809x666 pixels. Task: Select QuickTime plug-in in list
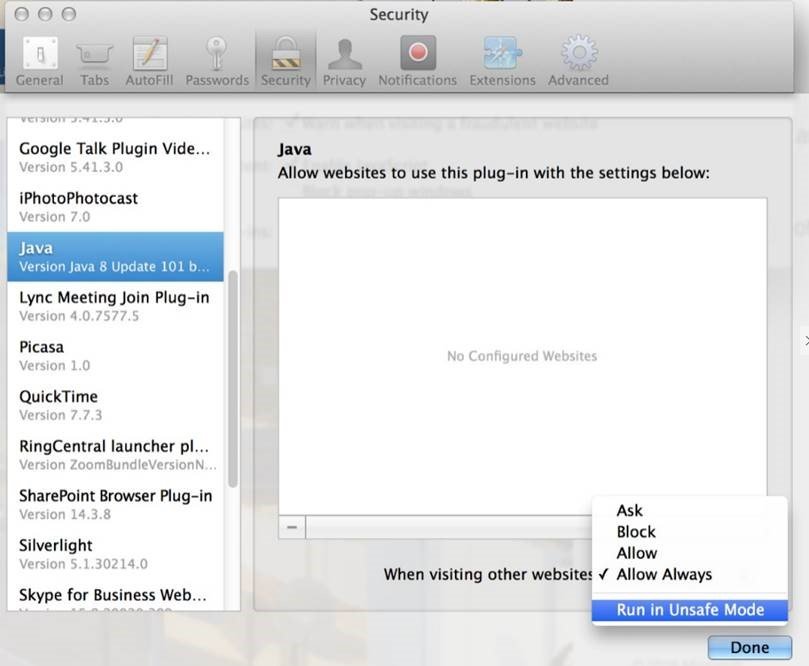[x=116, y=405]
